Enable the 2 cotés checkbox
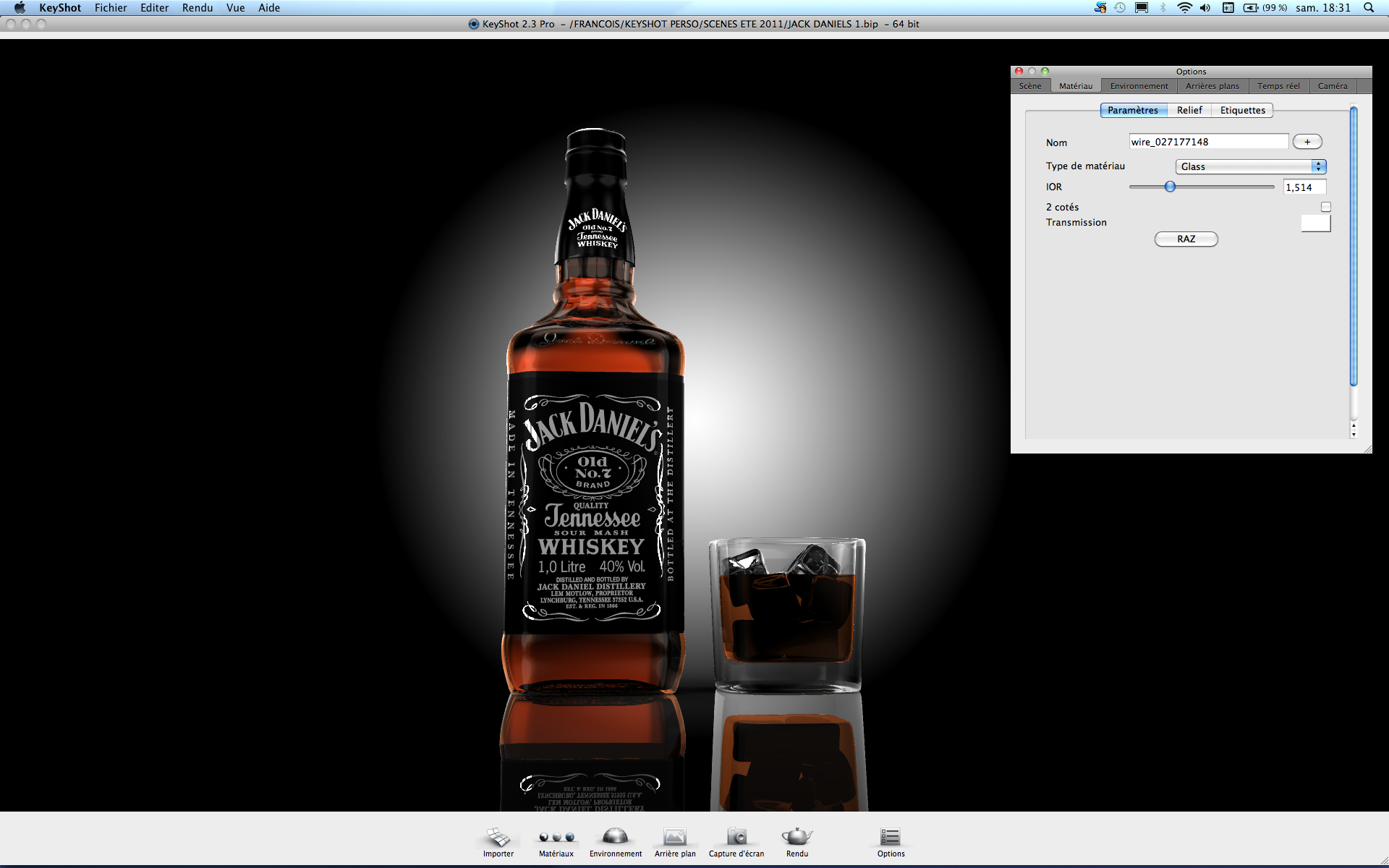Screen dimensions: 1389x868 click(1325, 207)
